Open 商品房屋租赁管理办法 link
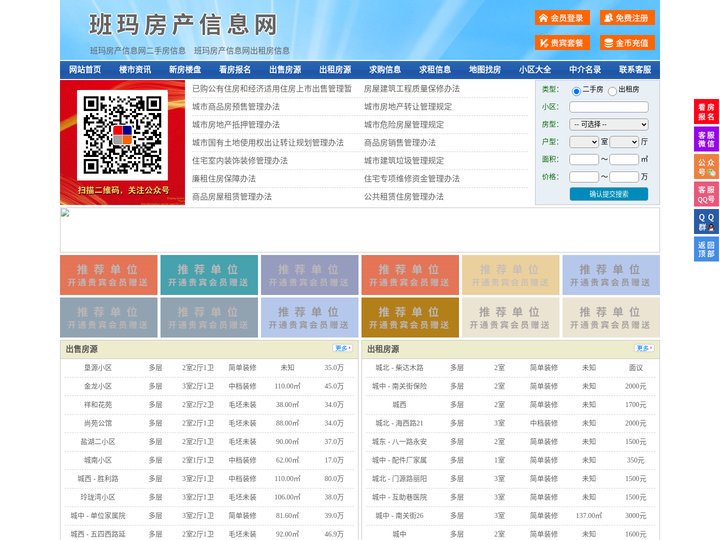The image size is (720, 540). click(x=231, y=197)
